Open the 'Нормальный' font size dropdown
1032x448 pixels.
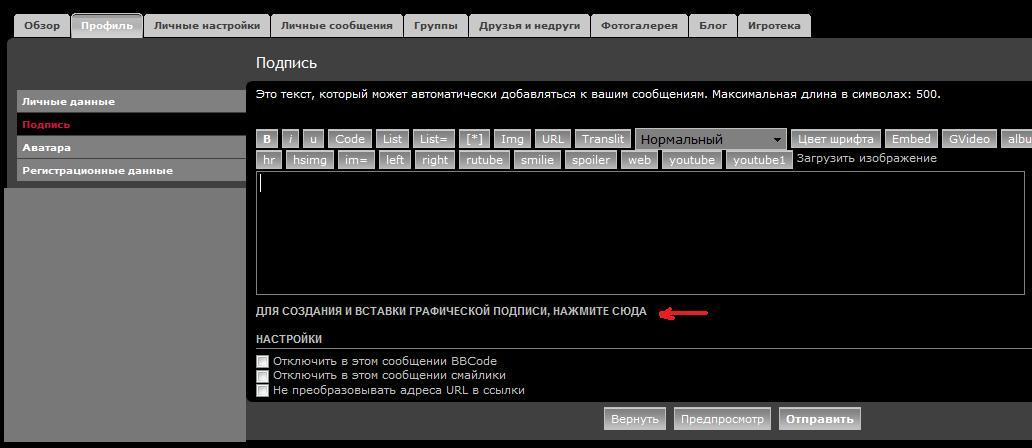(x=710, y=139)
